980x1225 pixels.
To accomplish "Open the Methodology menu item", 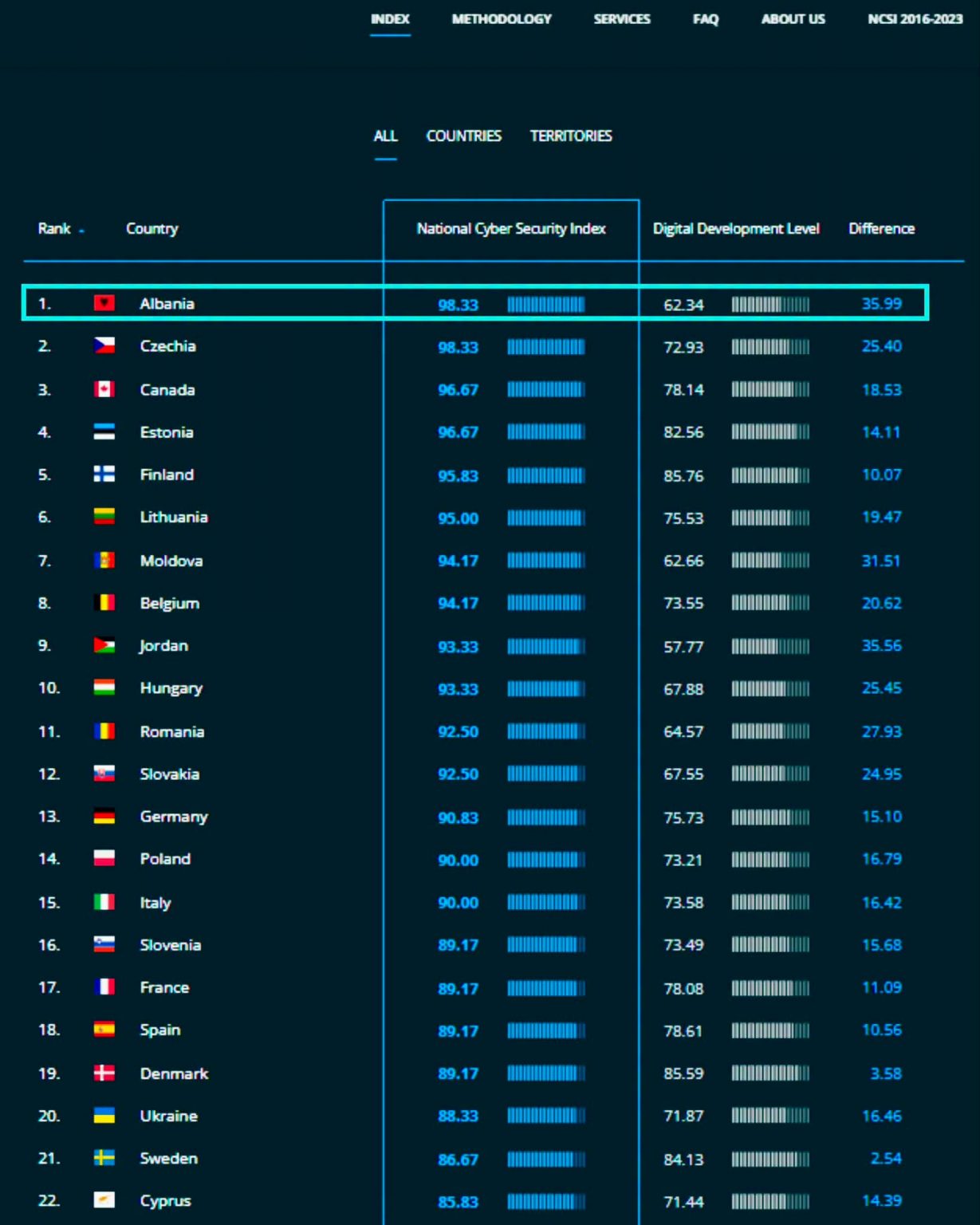I will pyautogui.click(x=502, y=19).
